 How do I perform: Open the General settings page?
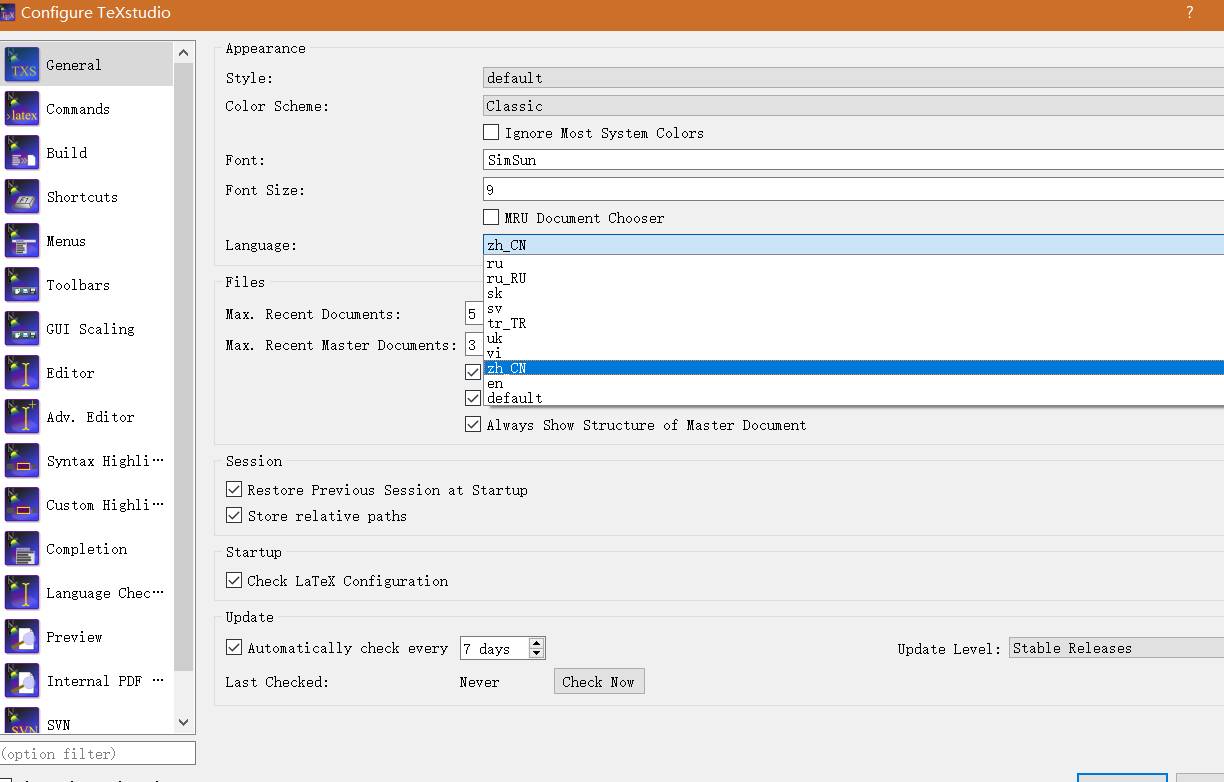pos(87,65)
